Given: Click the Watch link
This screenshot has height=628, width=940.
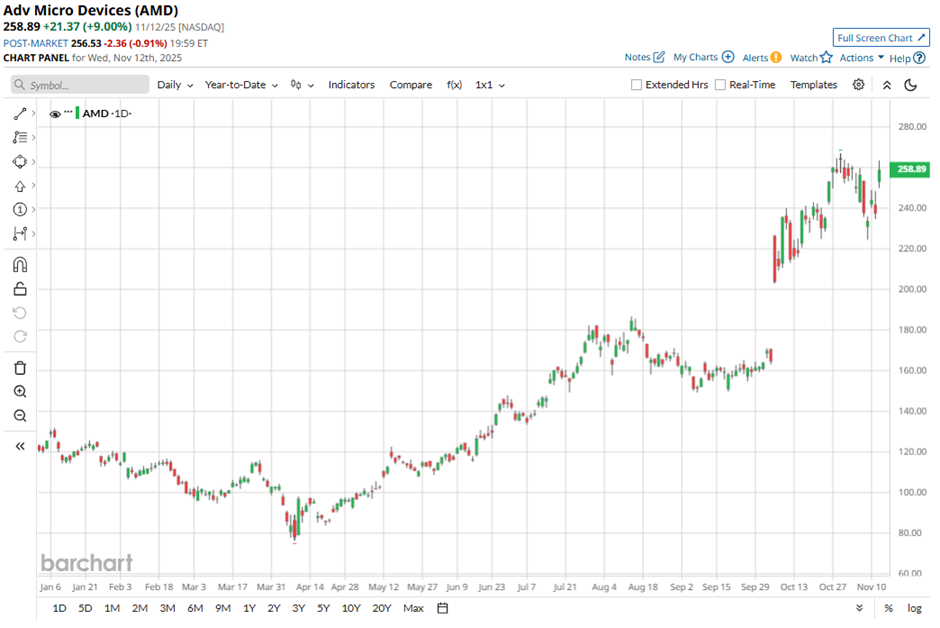Looking at the screenshot, I should click(804, 58).
